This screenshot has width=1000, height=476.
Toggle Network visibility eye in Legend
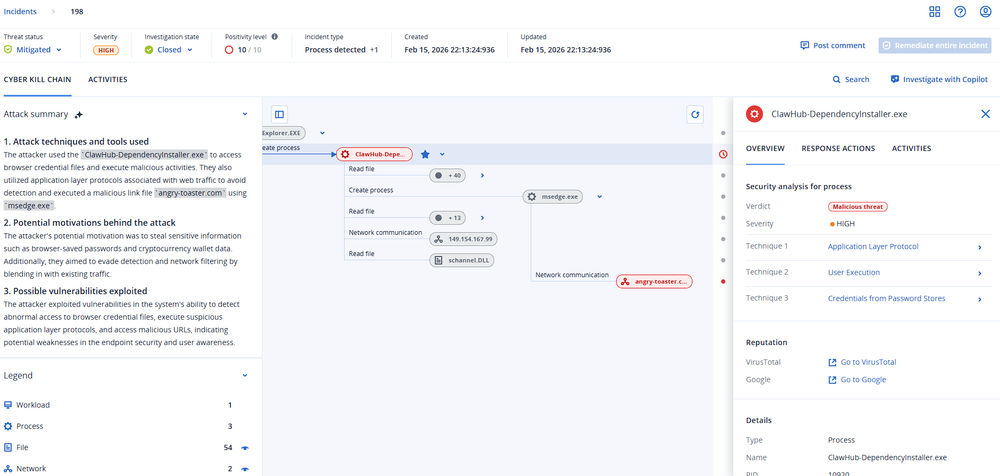[244, 468]
